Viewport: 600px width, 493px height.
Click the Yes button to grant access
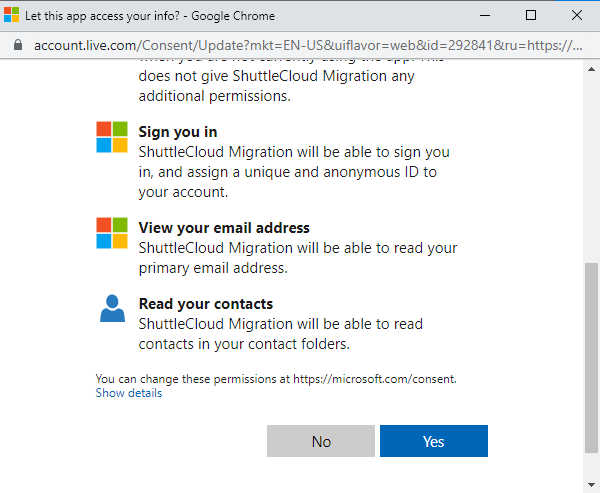point(434,441)
